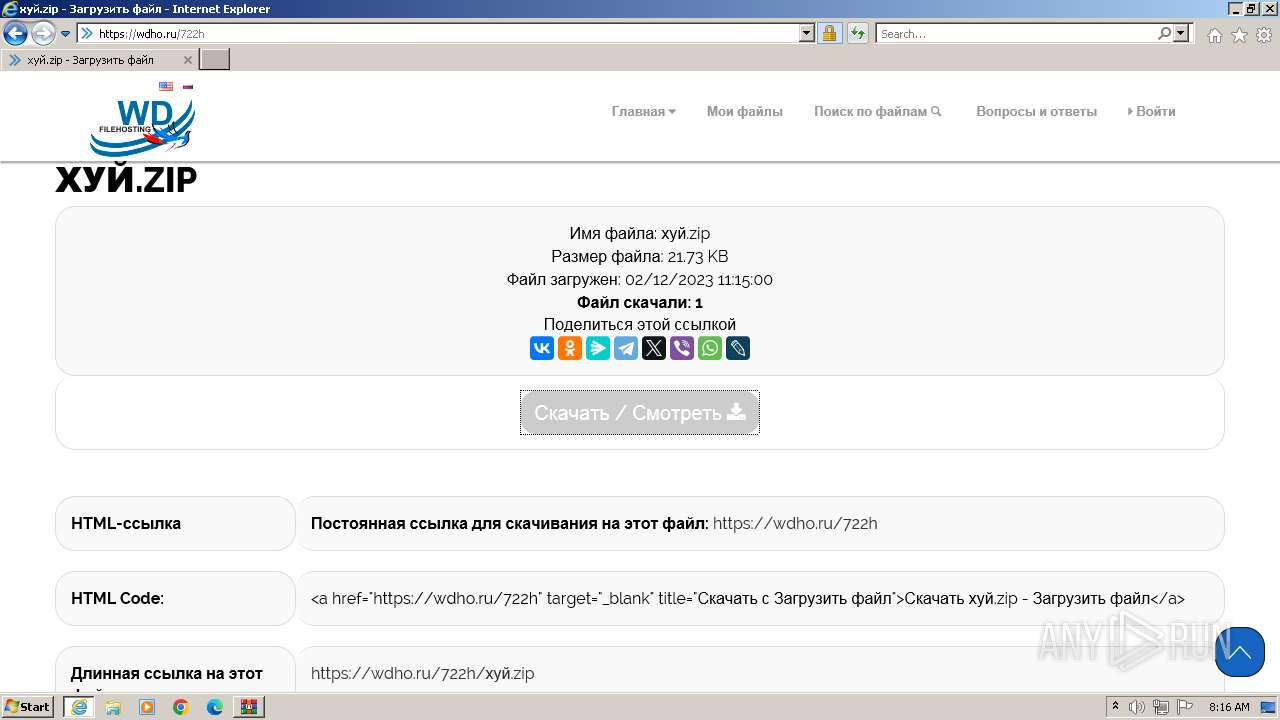Viewport: 1280px width, 720px height.
Task: Expand the Главная menu dropdown
Action: click(x=643, y=112)
